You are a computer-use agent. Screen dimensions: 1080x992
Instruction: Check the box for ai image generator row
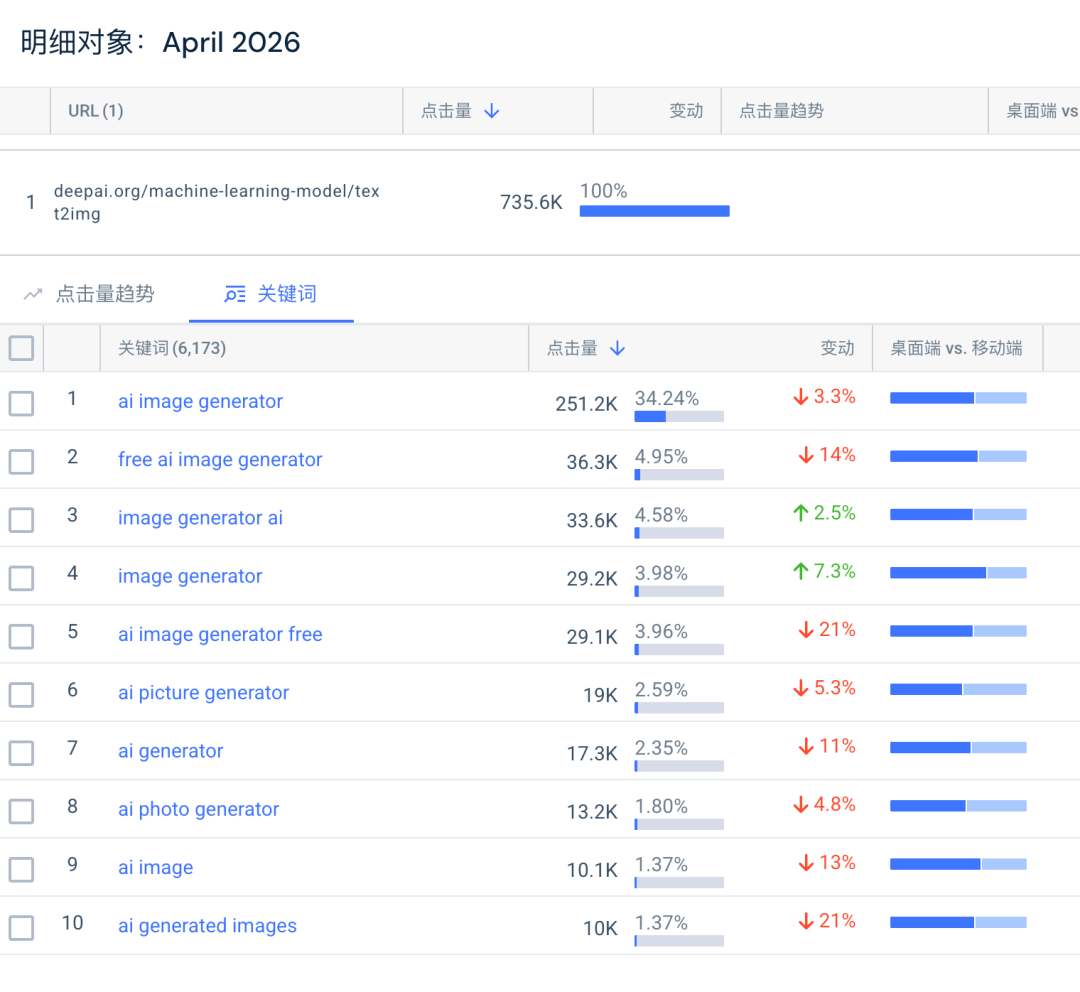[21, 403]
